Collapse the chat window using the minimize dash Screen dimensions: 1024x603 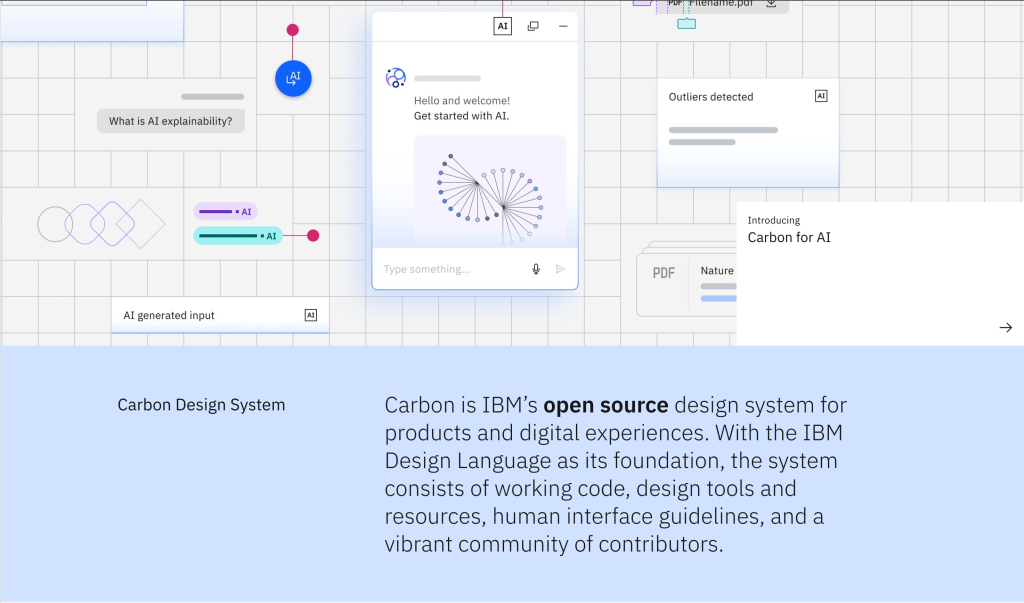click(562, 25)
